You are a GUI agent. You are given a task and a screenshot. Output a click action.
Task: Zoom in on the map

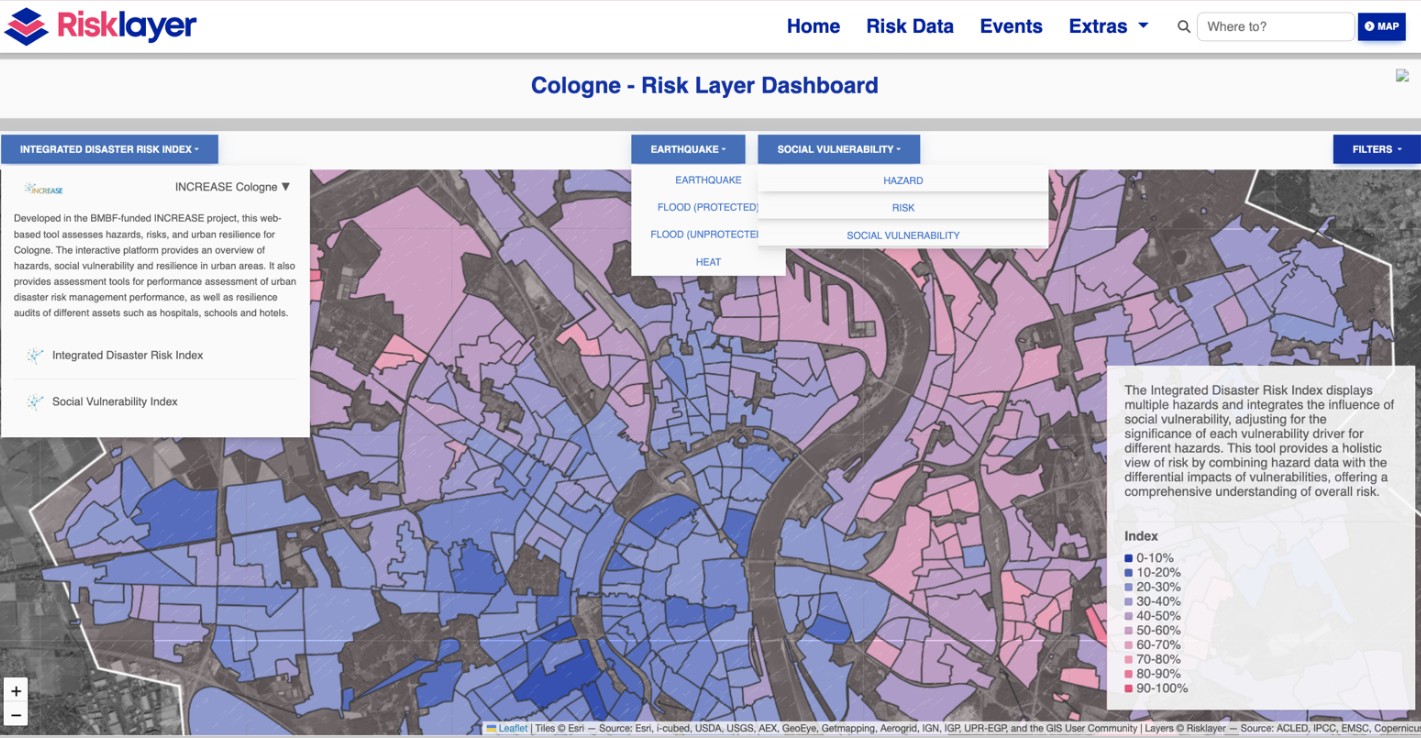(16, 691)
